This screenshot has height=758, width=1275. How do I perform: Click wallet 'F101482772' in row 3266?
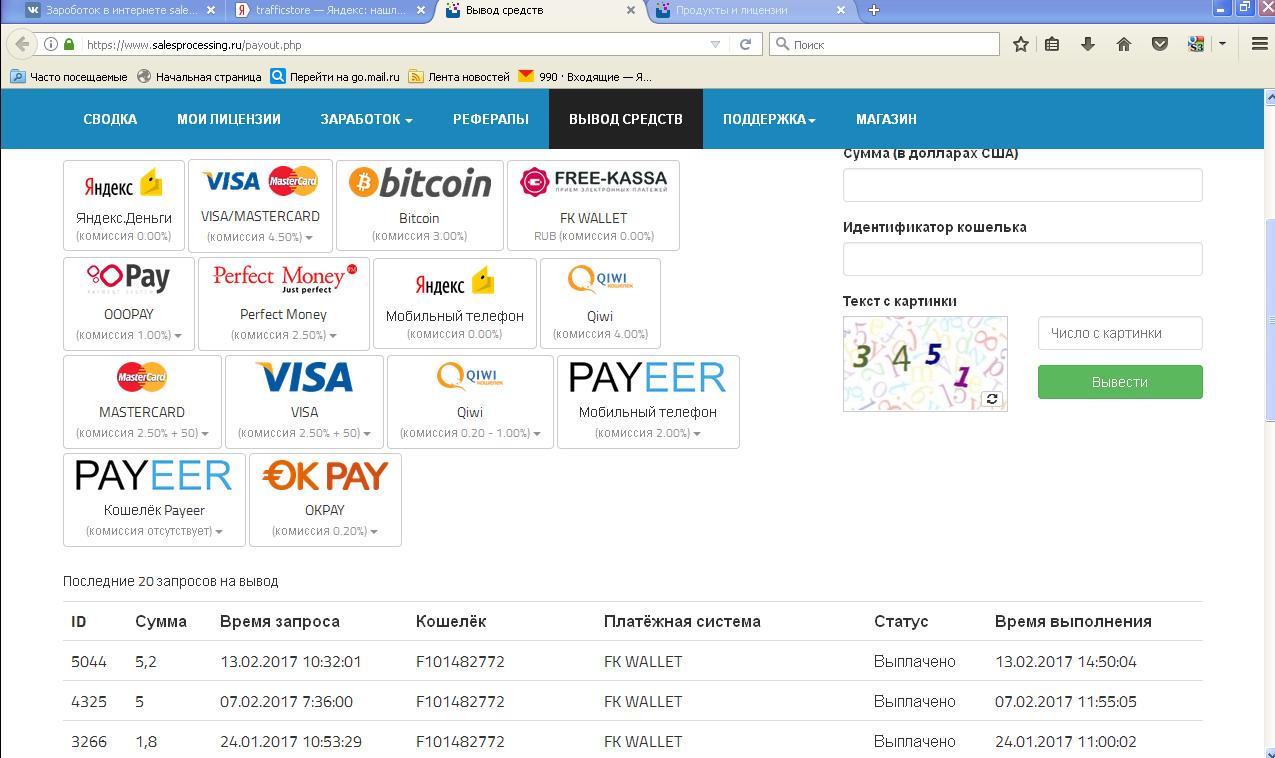[460, 742]
